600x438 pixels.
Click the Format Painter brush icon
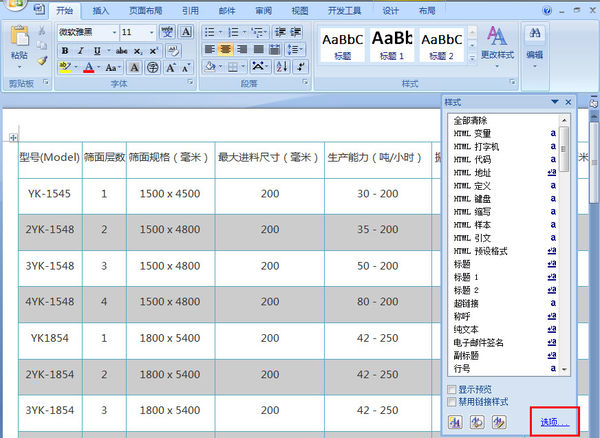43,61
